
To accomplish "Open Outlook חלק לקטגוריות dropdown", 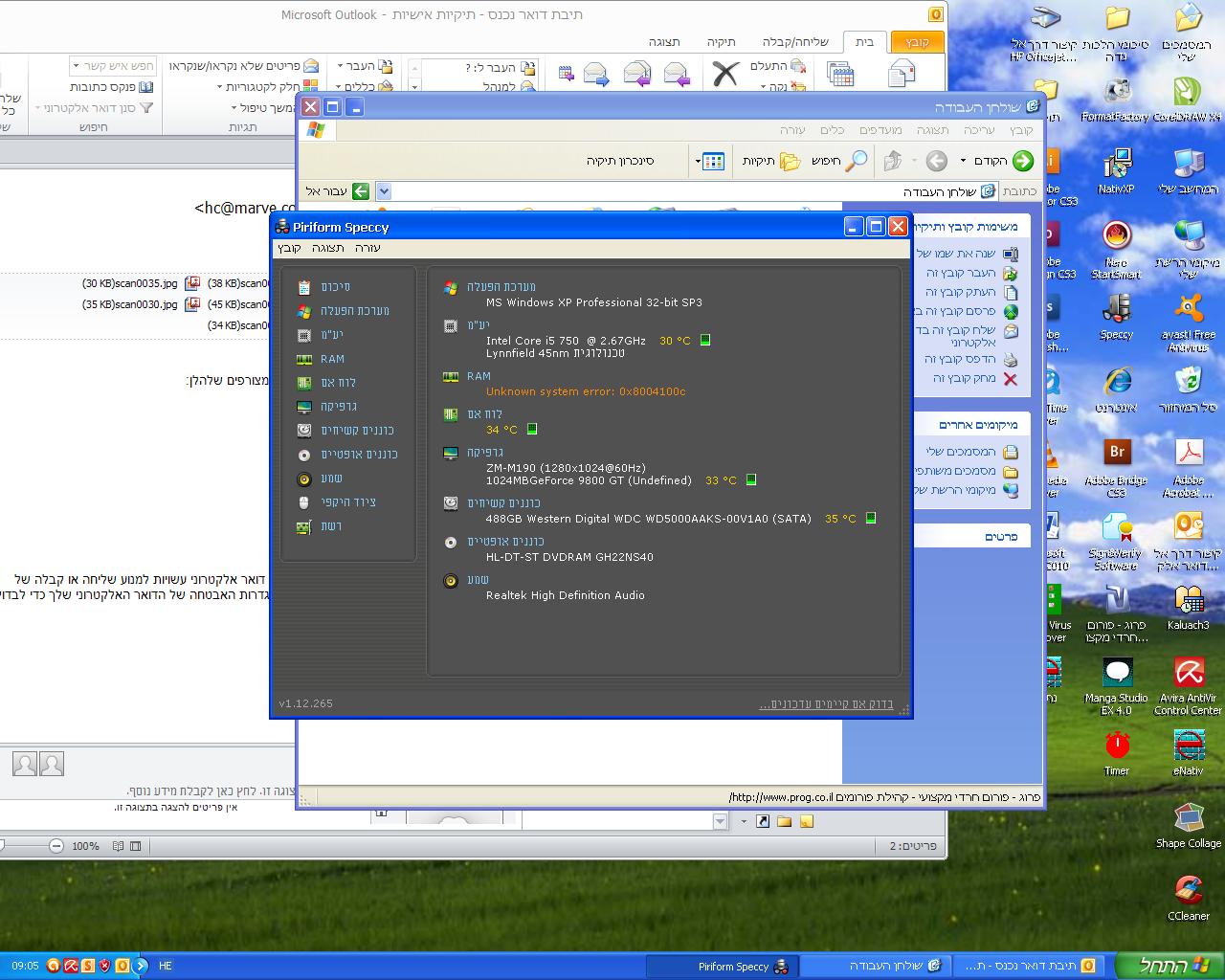I will coord(268,87).
